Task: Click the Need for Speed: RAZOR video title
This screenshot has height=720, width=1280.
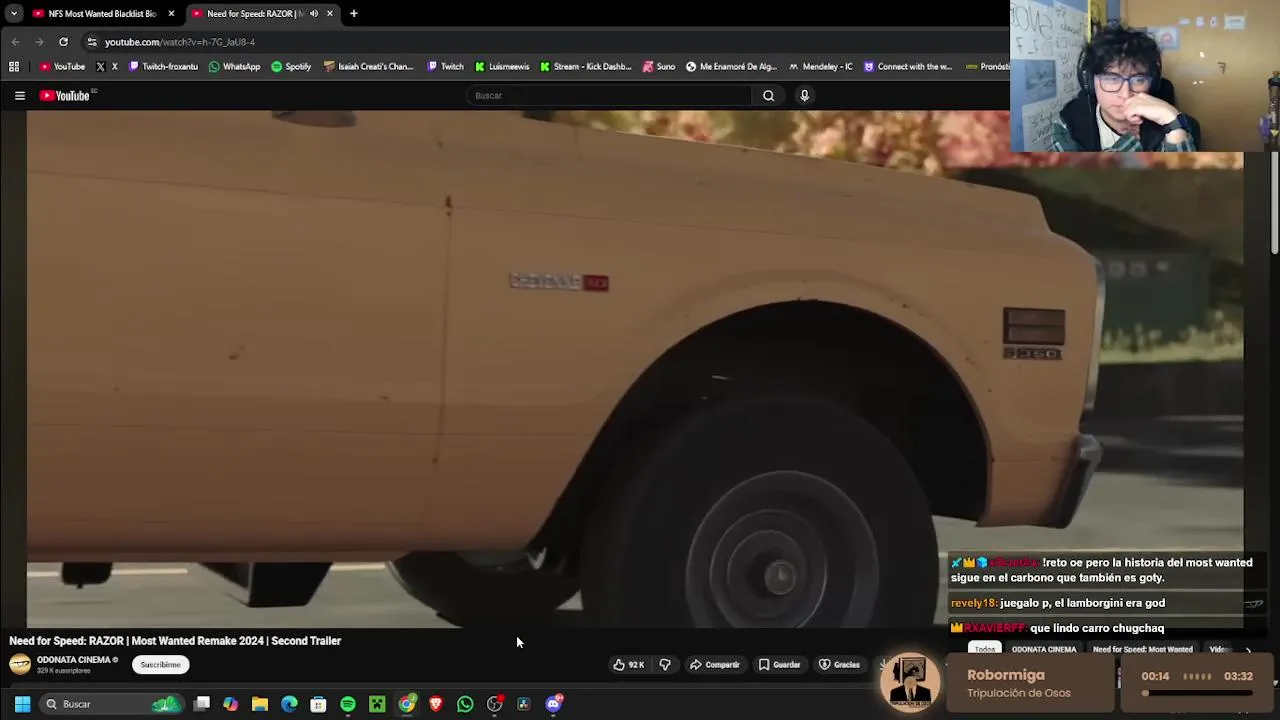Action: click(175, 641)
